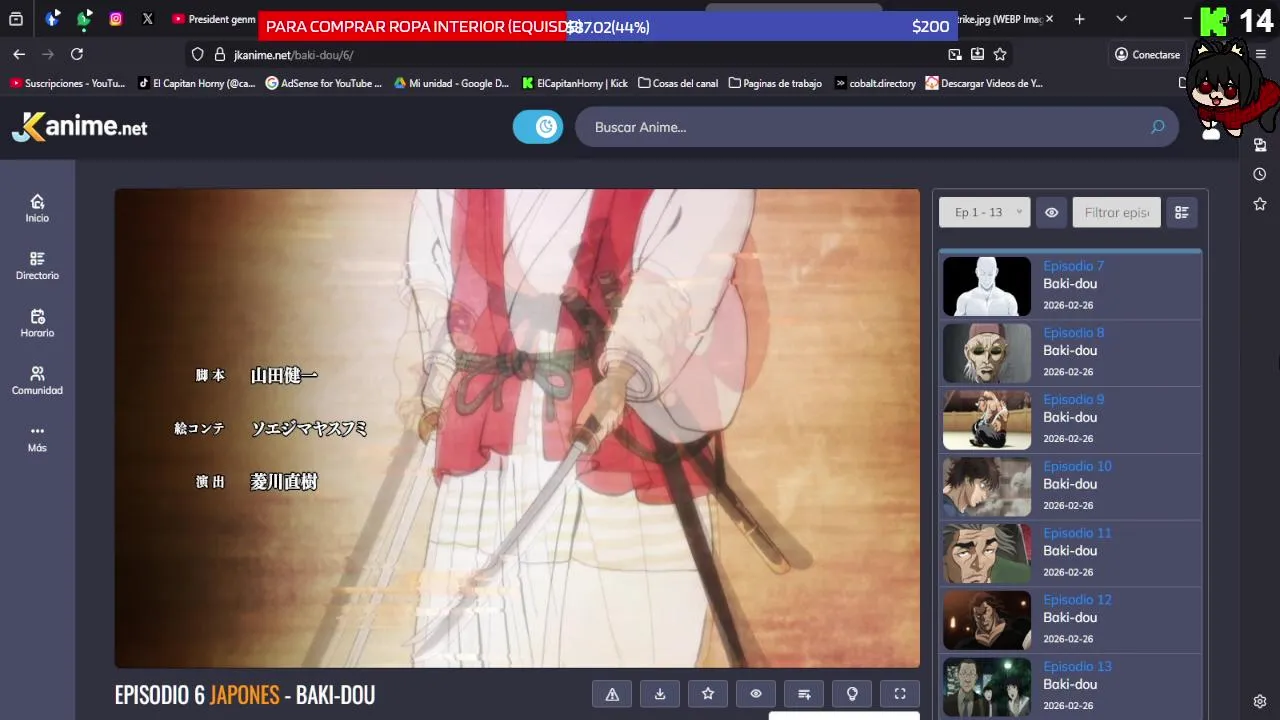Image resolution: width=1280 pixels, height=720 pixels.
Task: Open Descargar Videos de Y... bookmark
Action: click(984, 83)
